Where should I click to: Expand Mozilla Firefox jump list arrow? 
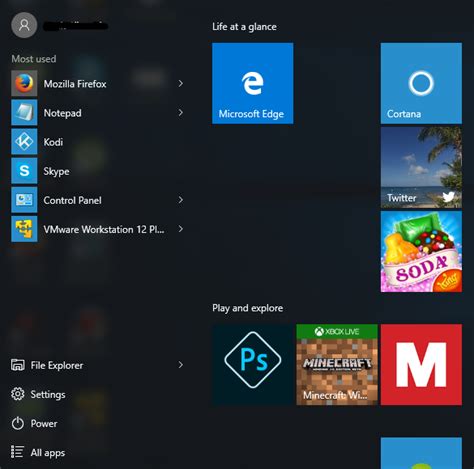point(181,83)
